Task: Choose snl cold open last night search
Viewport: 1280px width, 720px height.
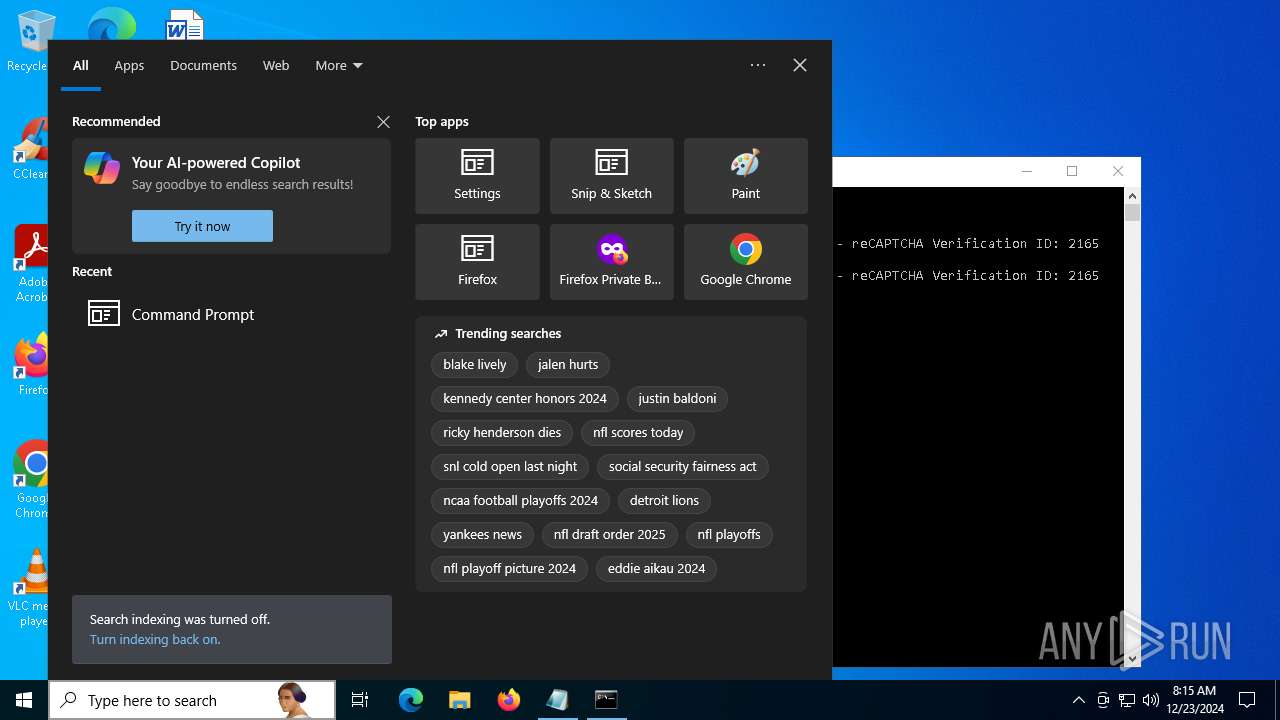Action: tap(510, 467)
